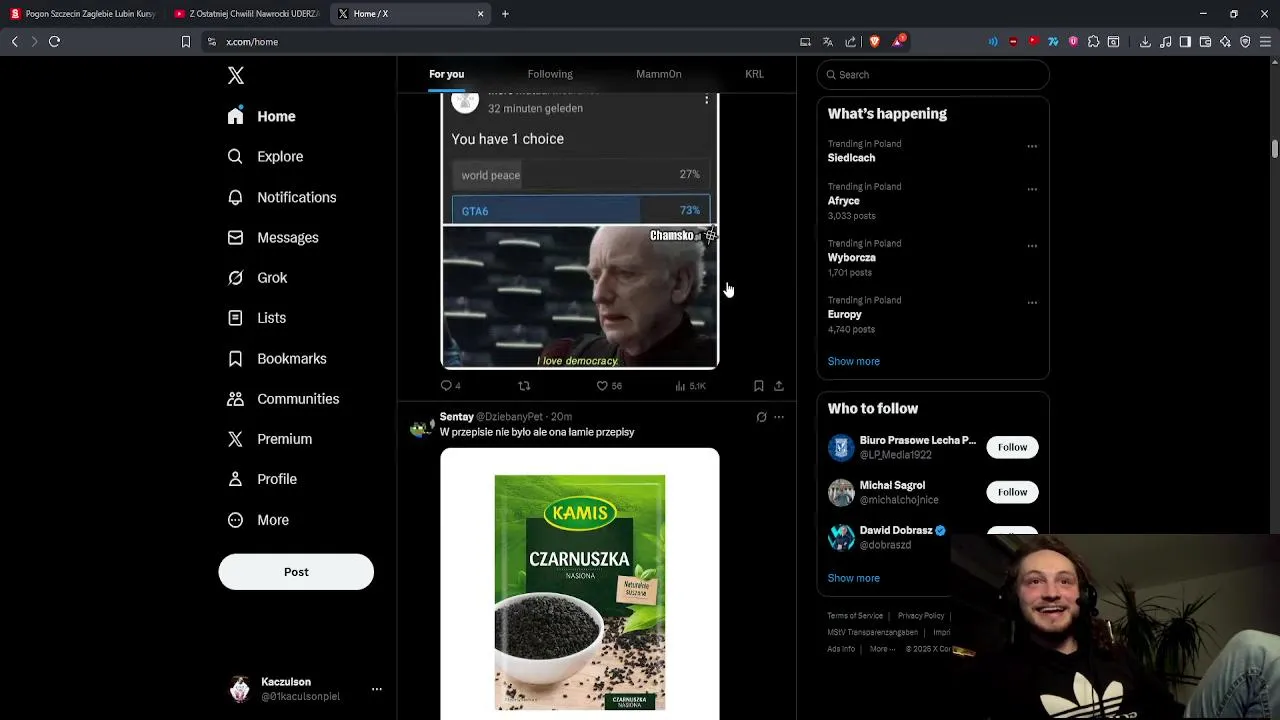Open options for the Afryce trend

tap(1032, 189)
